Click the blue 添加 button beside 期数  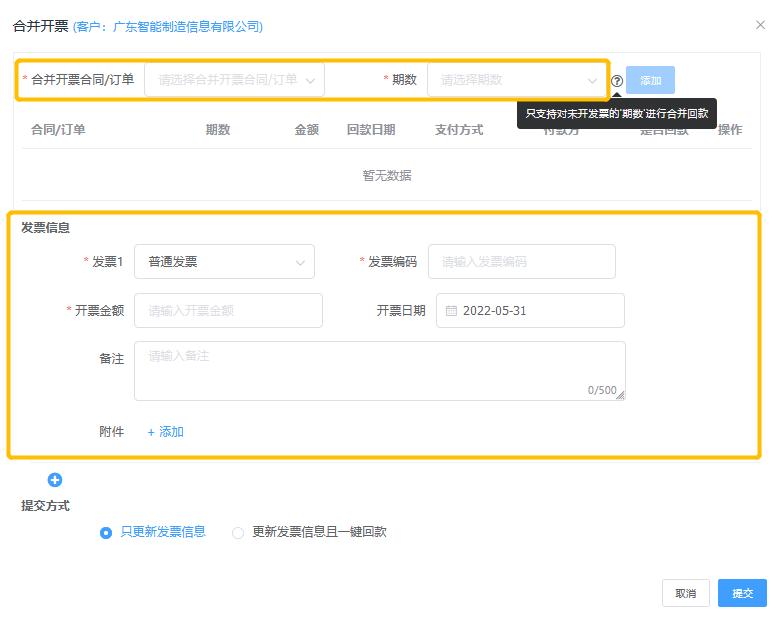click(x=650, y=80)
